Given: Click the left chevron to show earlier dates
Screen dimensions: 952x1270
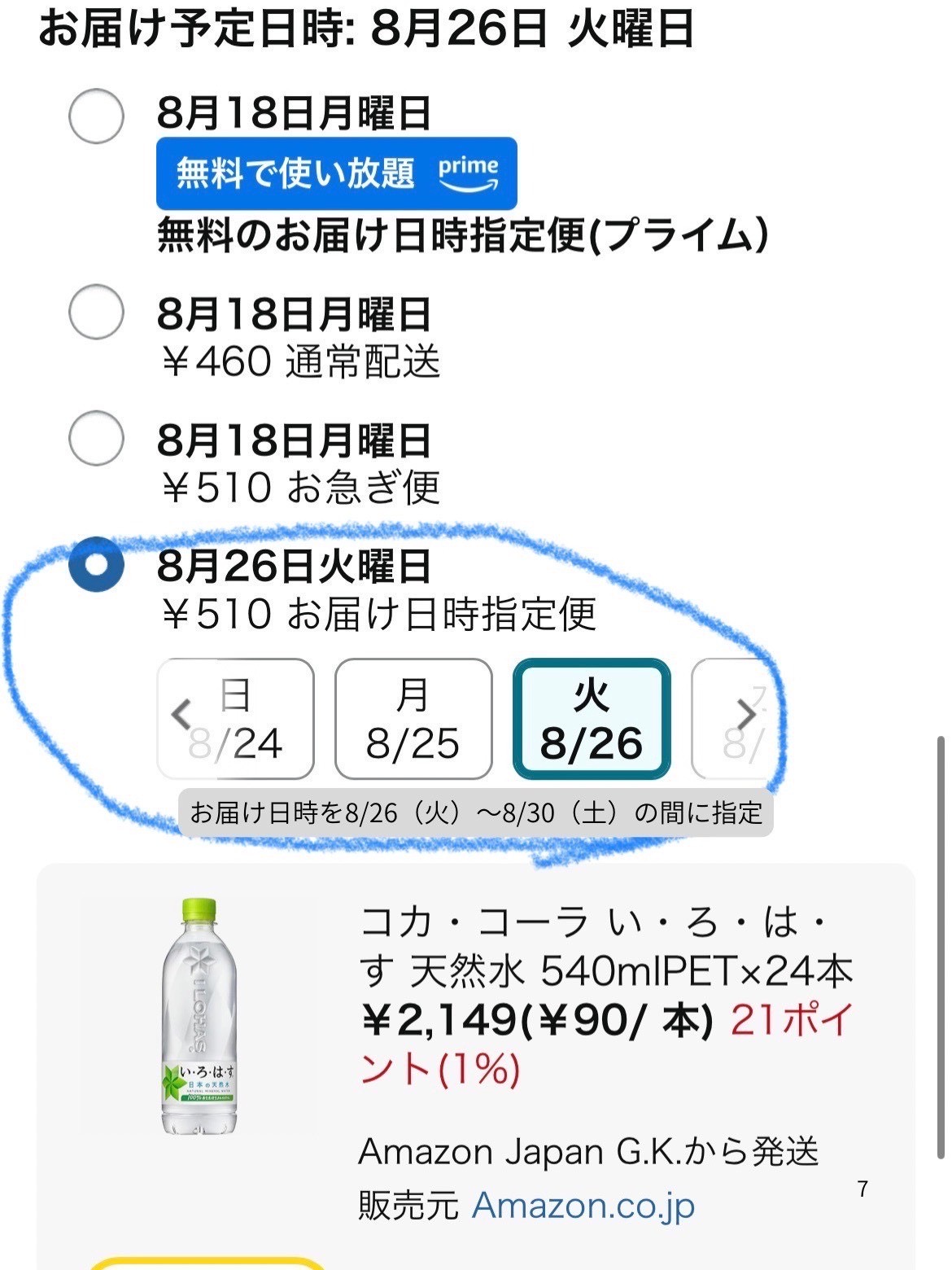Looking at the screenshot, I should pyautogui.click(x=181, y=715).
